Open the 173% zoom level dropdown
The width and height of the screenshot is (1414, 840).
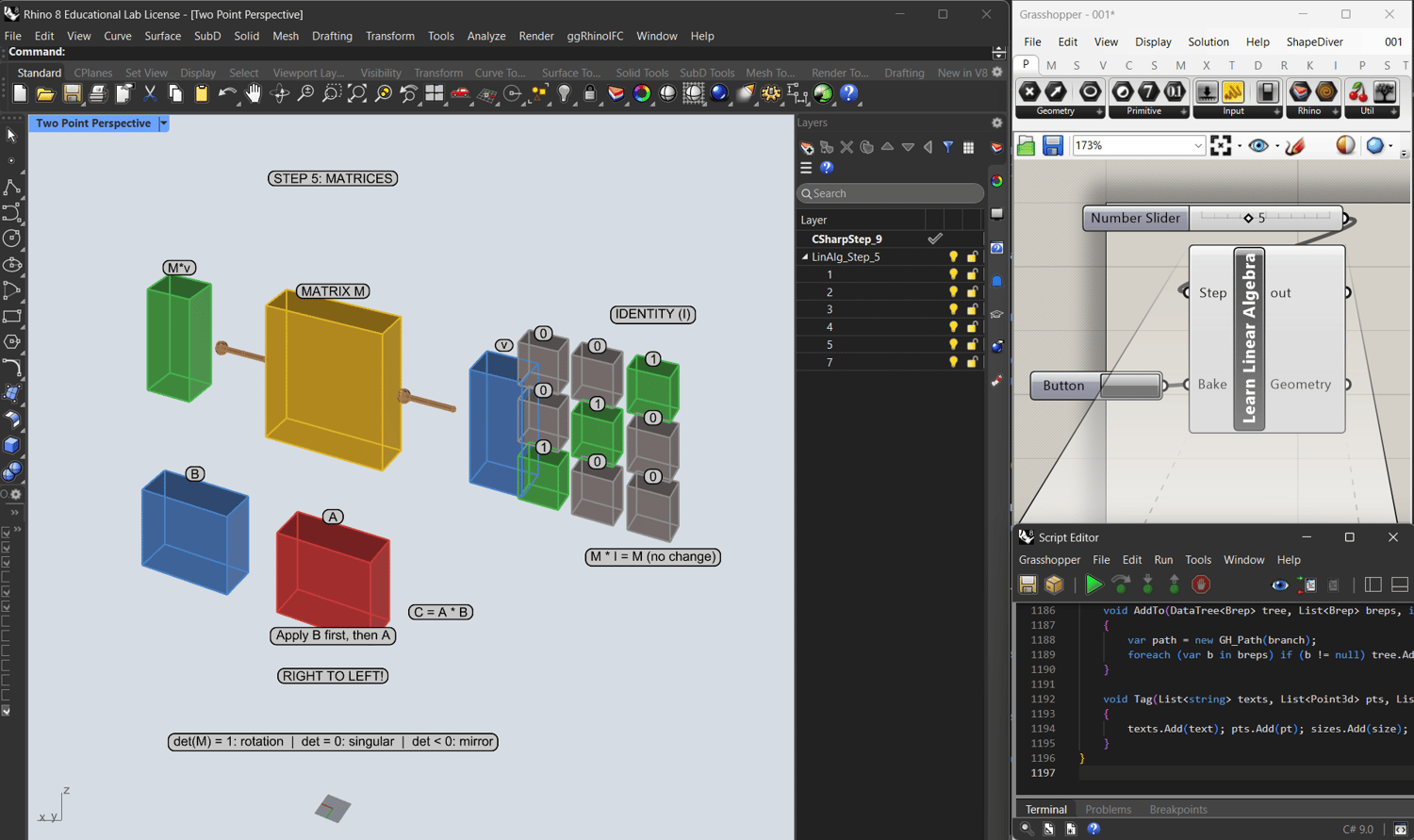pyautogui.click(x=1198, y=145)
